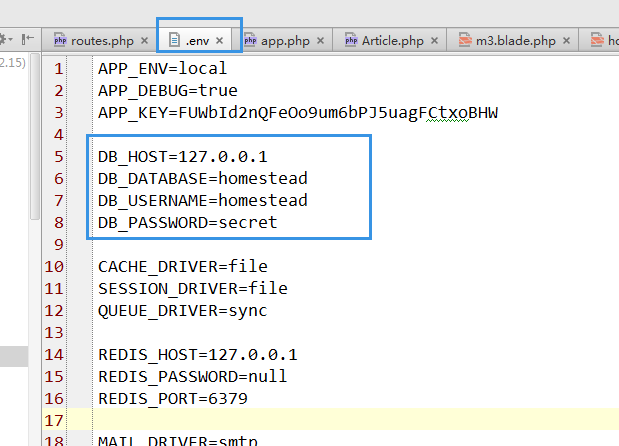
Task: Close the app.php tab
Action: tap(320, 41)
